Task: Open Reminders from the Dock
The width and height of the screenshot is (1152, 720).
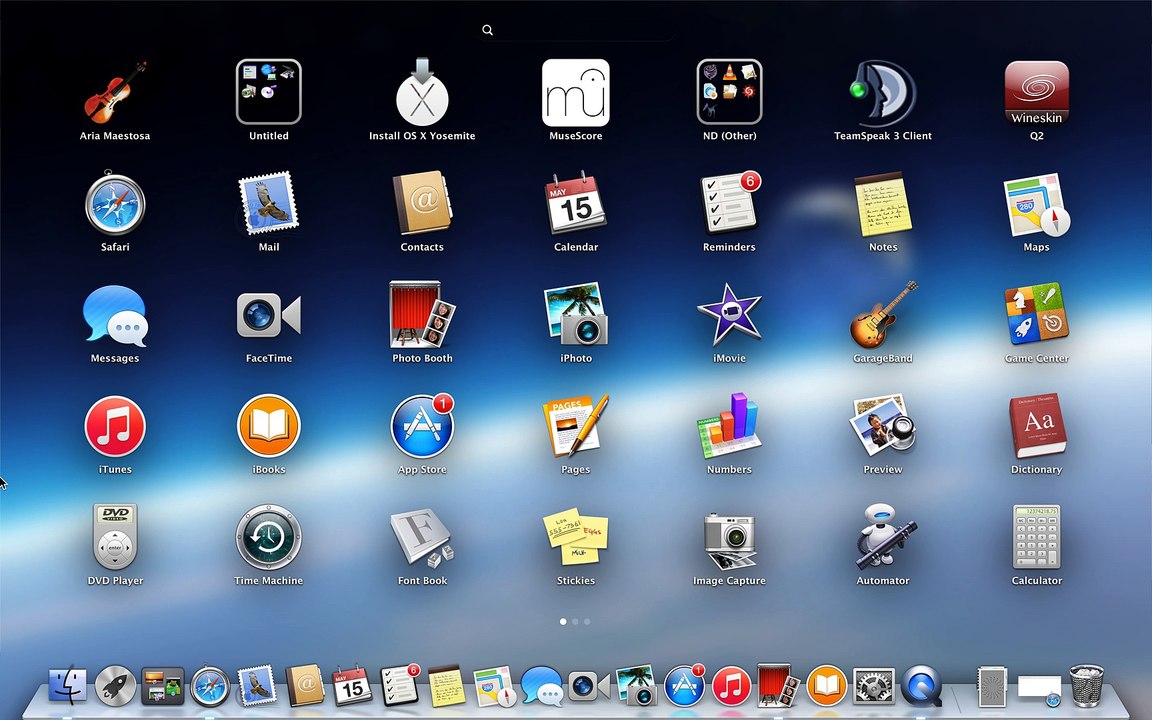Action: click(x=400, y=685)
